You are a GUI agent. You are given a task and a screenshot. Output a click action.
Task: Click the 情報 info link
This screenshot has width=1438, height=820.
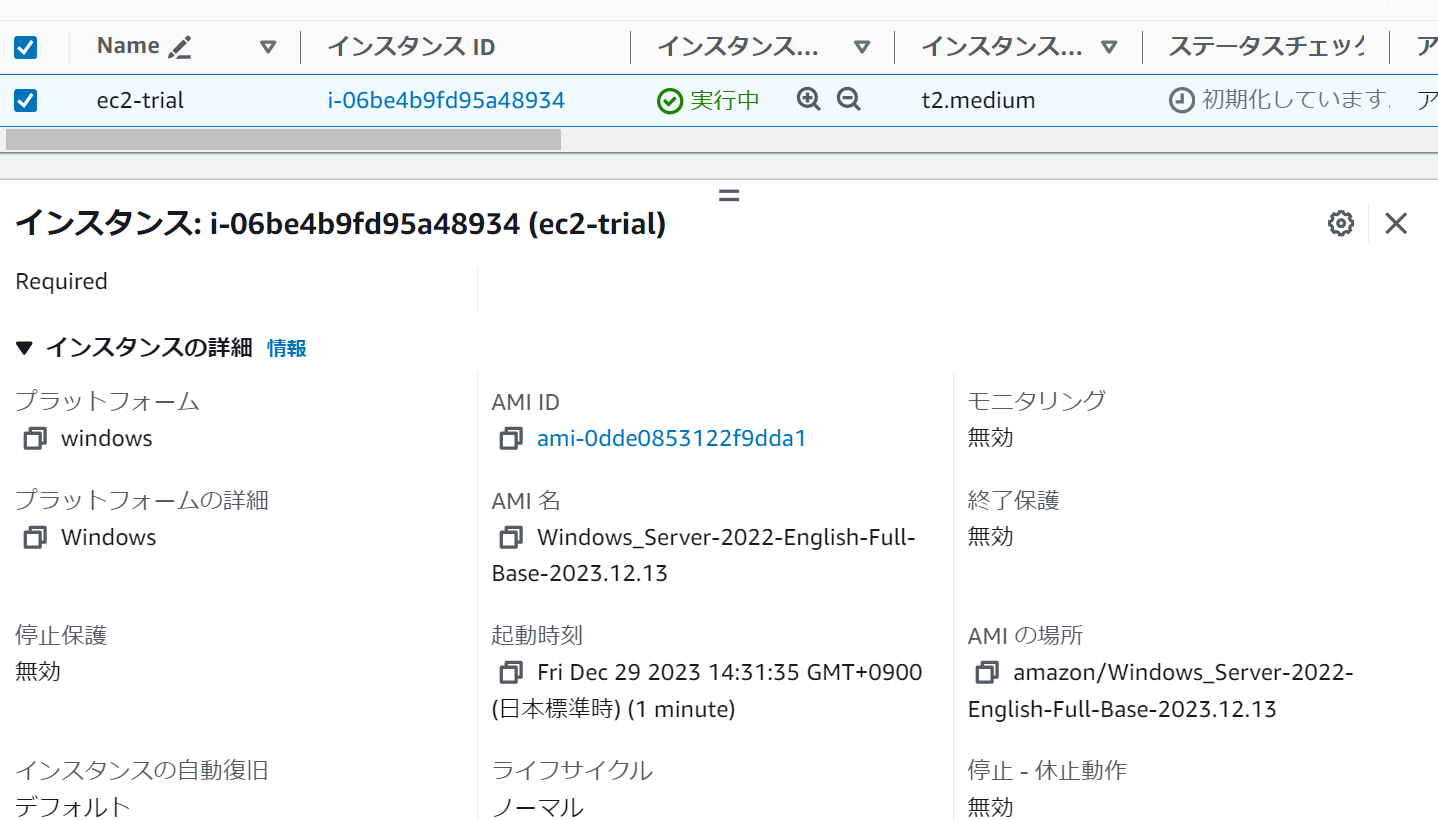point(287,348)
